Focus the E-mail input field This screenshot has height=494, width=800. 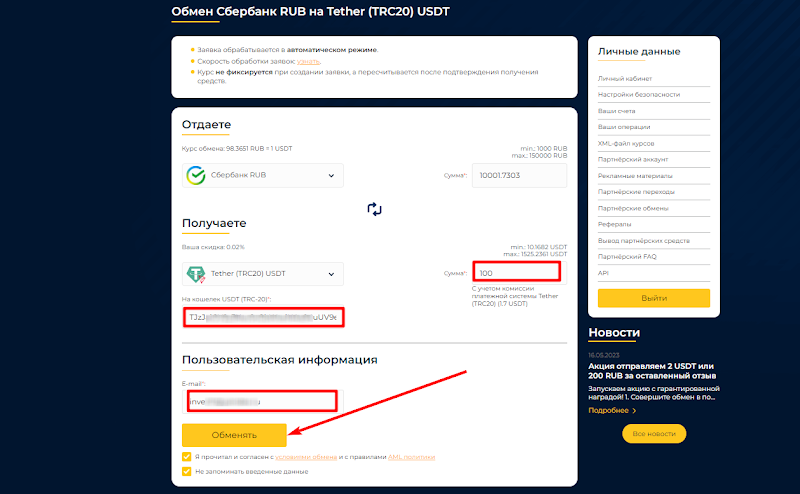pyautogui.click(x=262, y=402)
